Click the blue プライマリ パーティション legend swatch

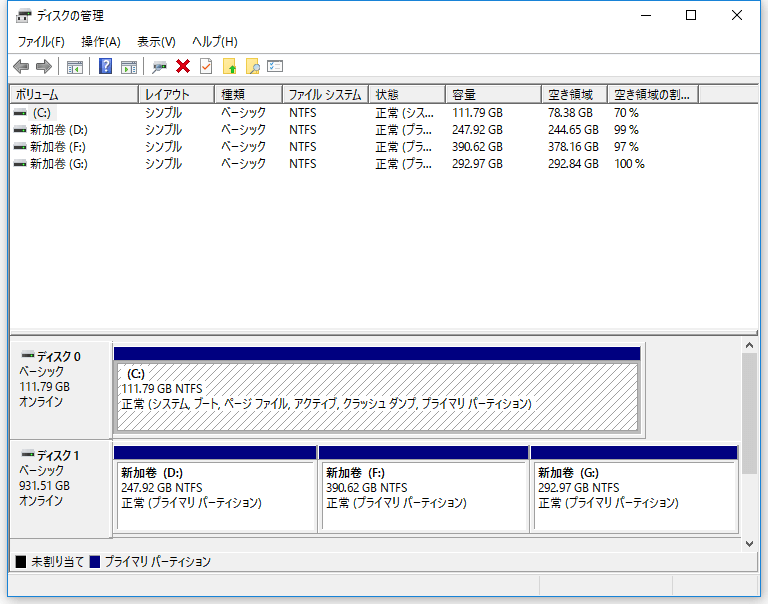coord(95,561)
